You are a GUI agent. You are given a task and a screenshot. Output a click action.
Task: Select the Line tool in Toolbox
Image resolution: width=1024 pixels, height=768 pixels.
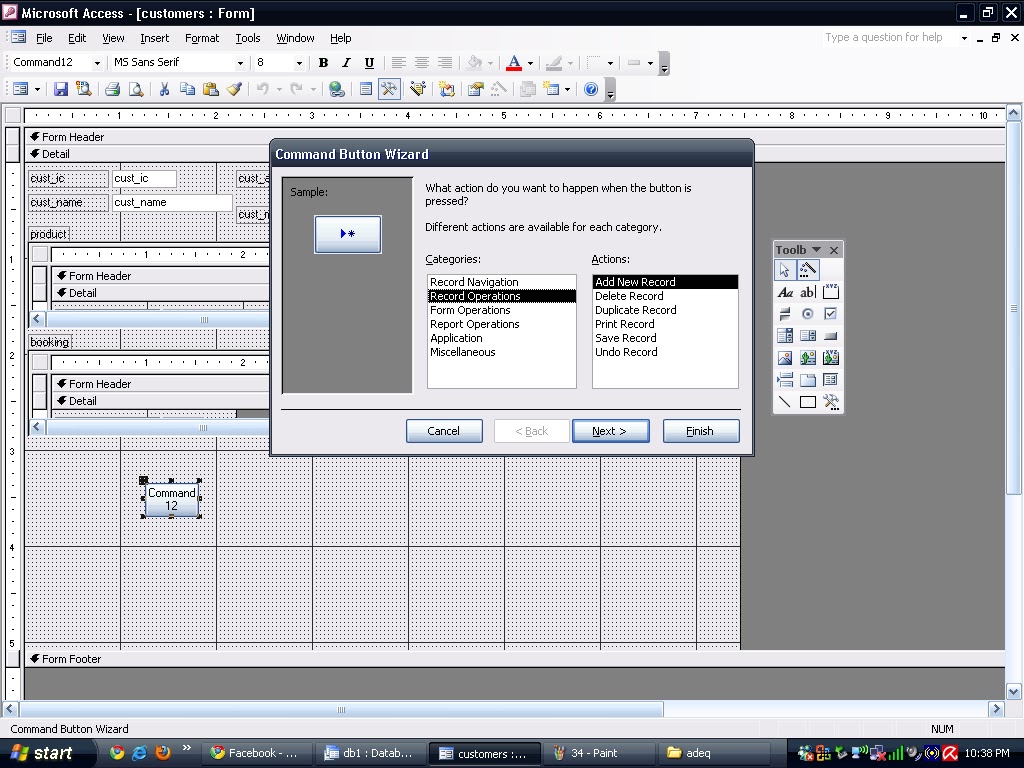click(785, 402)
